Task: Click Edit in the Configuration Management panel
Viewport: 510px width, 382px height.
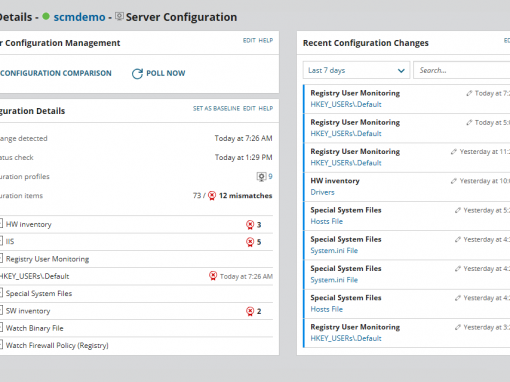Action: [x=249, y=40]
